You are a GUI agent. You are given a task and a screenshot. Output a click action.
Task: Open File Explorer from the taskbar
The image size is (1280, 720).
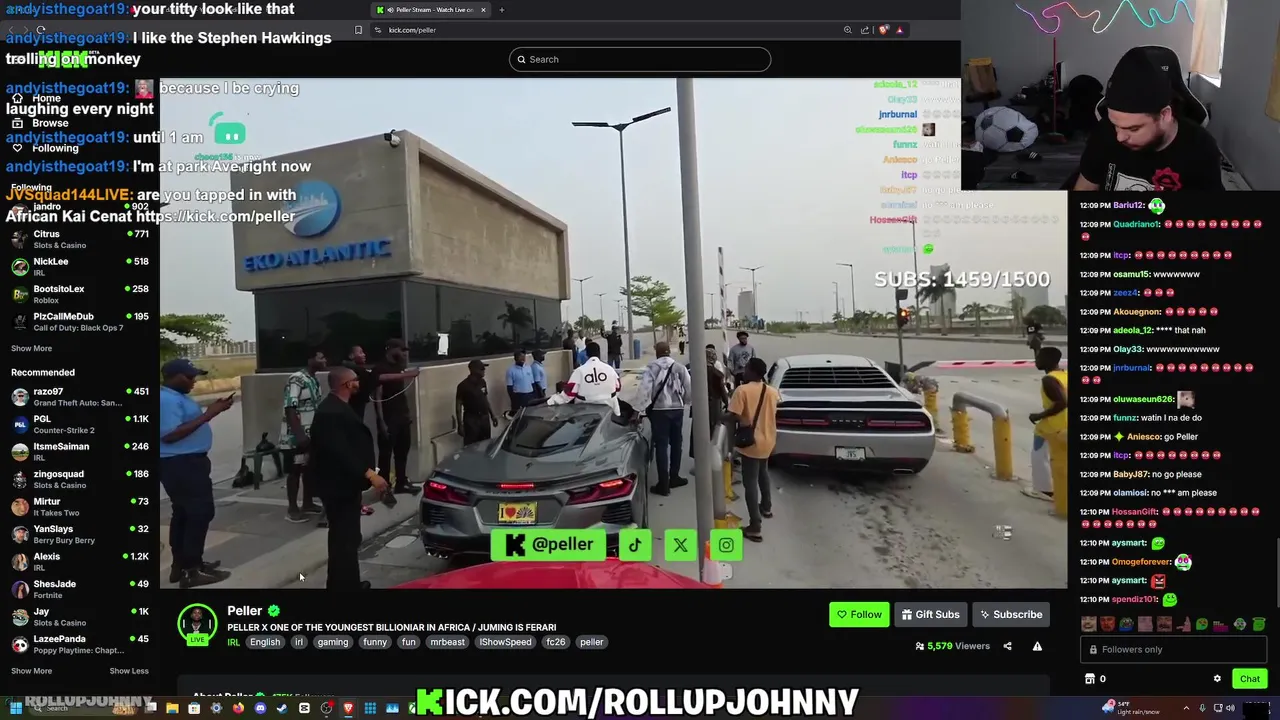pos(172,708)
